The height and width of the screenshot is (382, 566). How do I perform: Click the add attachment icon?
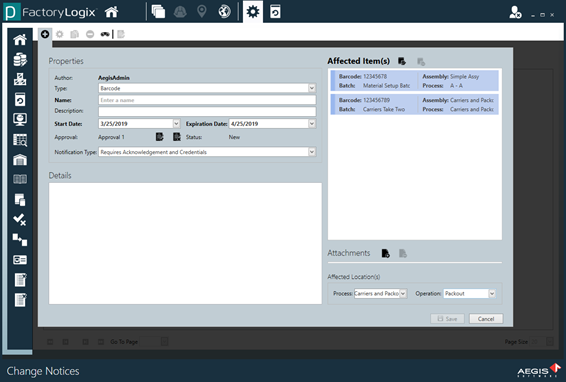pyautogui.click(x=386, y=253)
